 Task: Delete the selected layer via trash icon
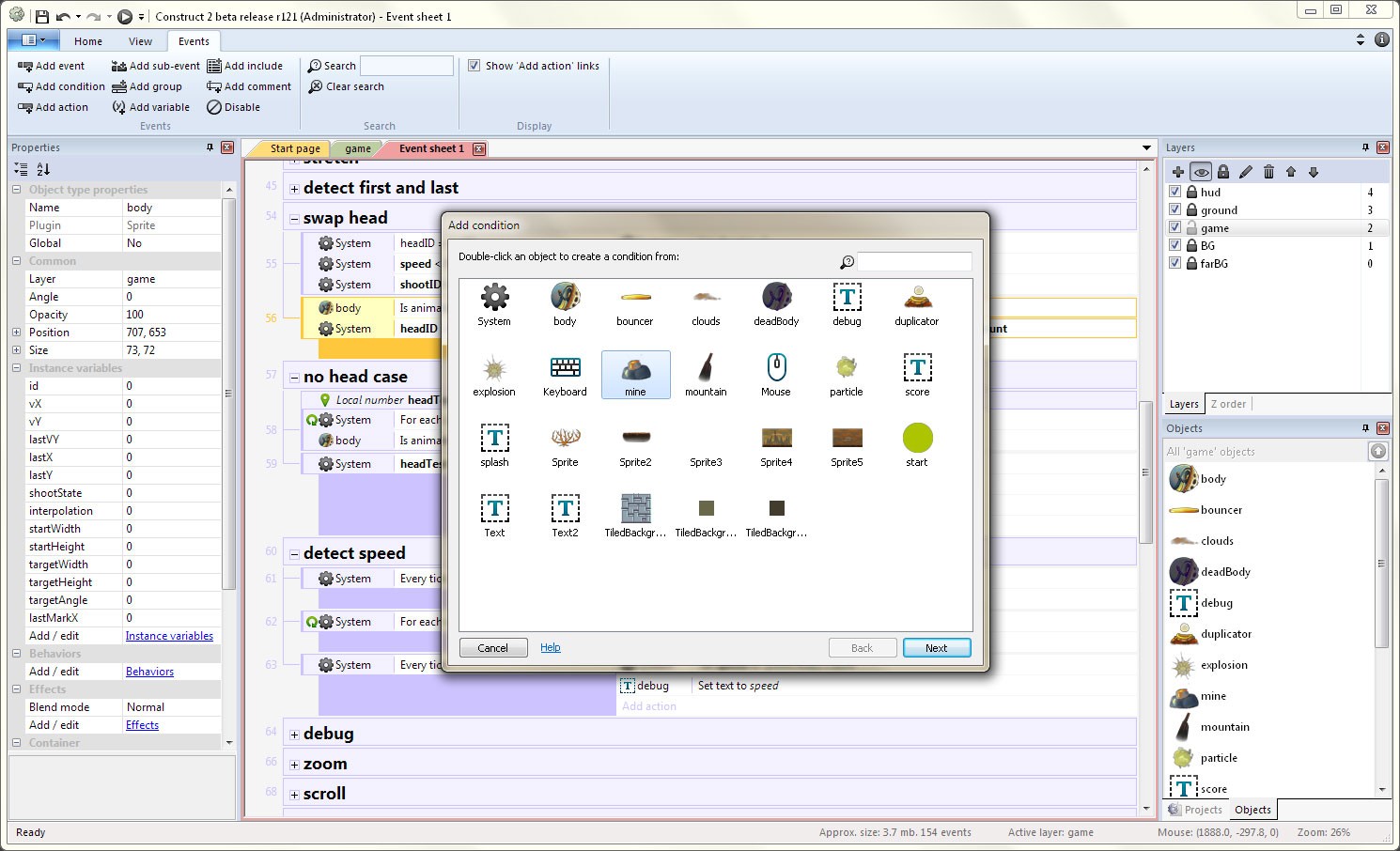point(1268,172)
